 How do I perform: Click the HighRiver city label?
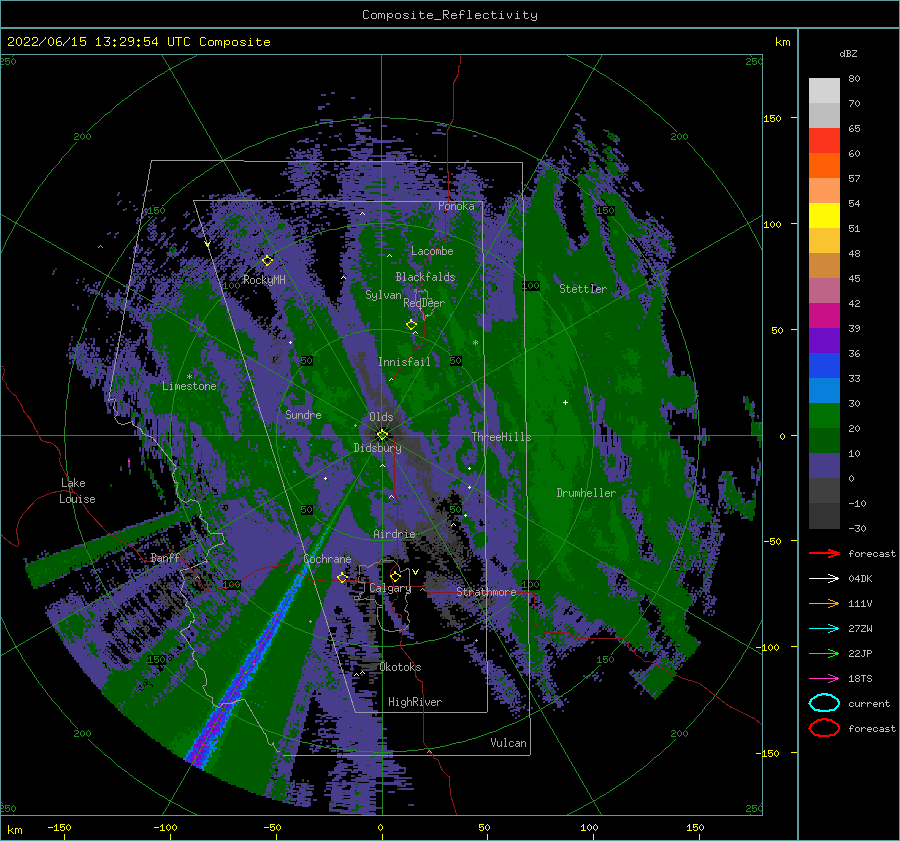pos(415,702)
